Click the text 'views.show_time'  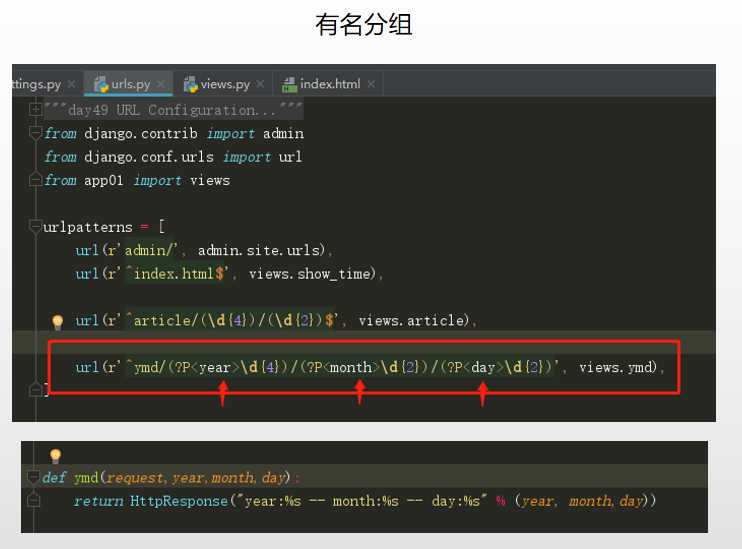[x=312, y=274]
